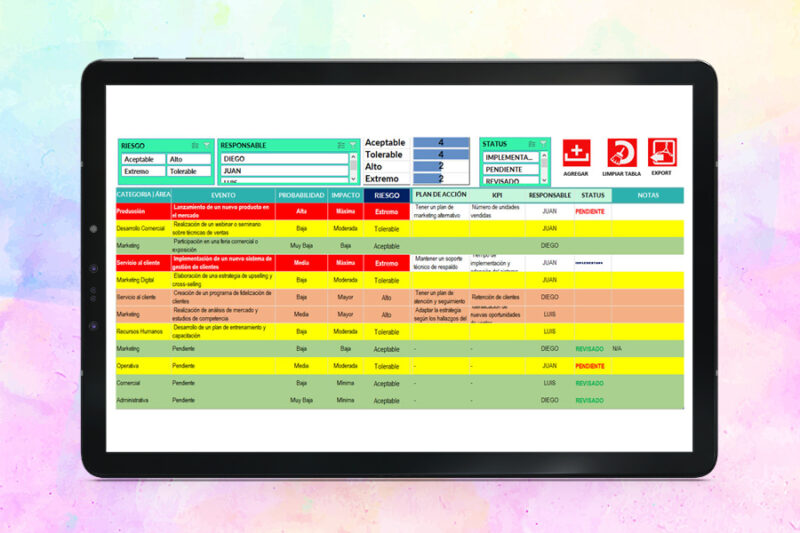Select Mínima impact cell in Administrativa row
Screen dimensions: 800x533
345,400
